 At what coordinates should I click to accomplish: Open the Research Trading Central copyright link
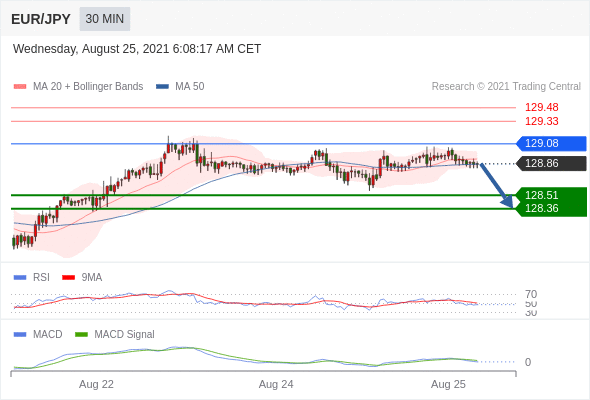pyautogui.click(x=506, y=87)
